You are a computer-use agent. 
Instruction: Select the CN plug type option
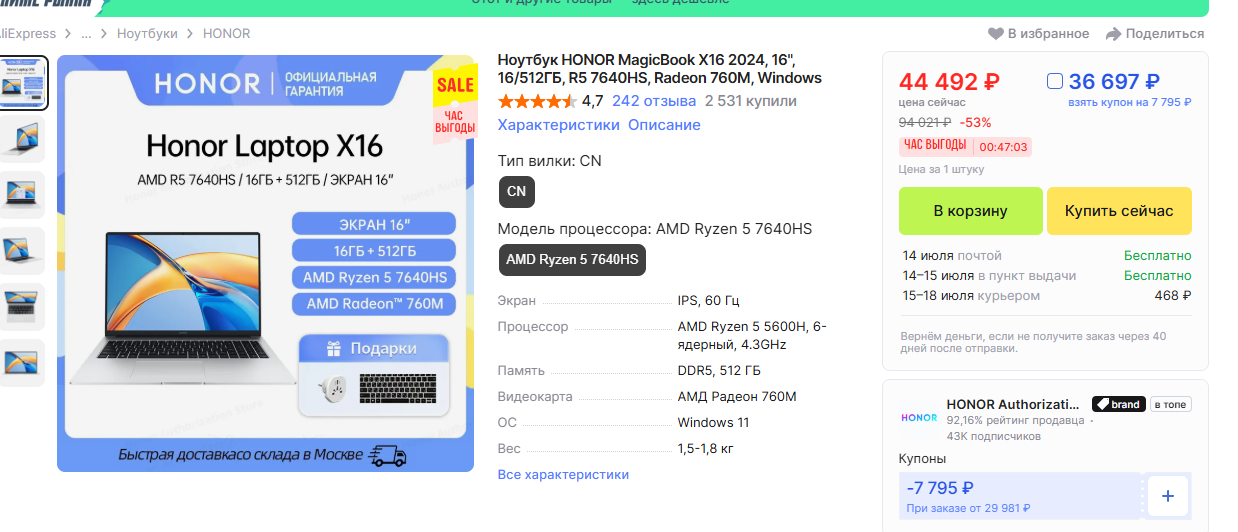[517, 192]
